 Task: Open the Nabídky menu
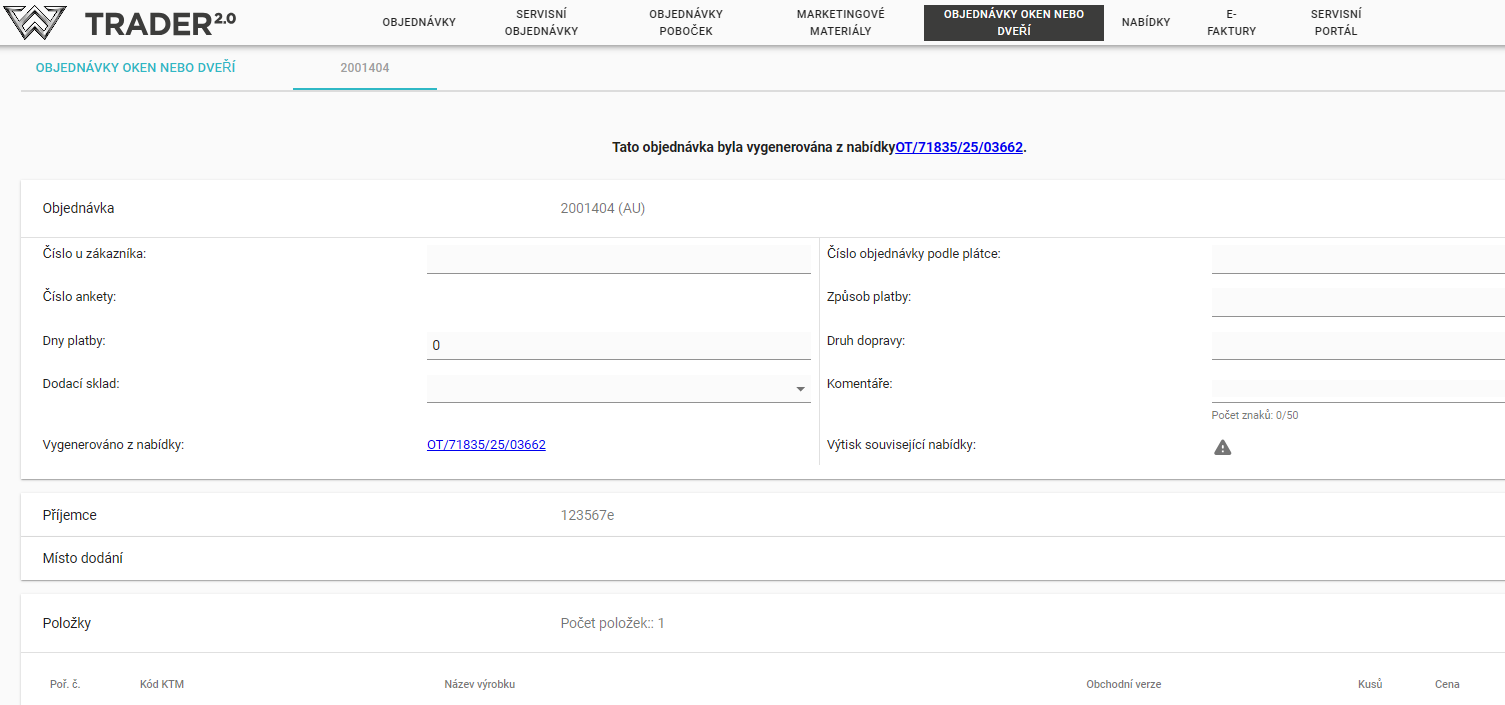point(1145,22)
